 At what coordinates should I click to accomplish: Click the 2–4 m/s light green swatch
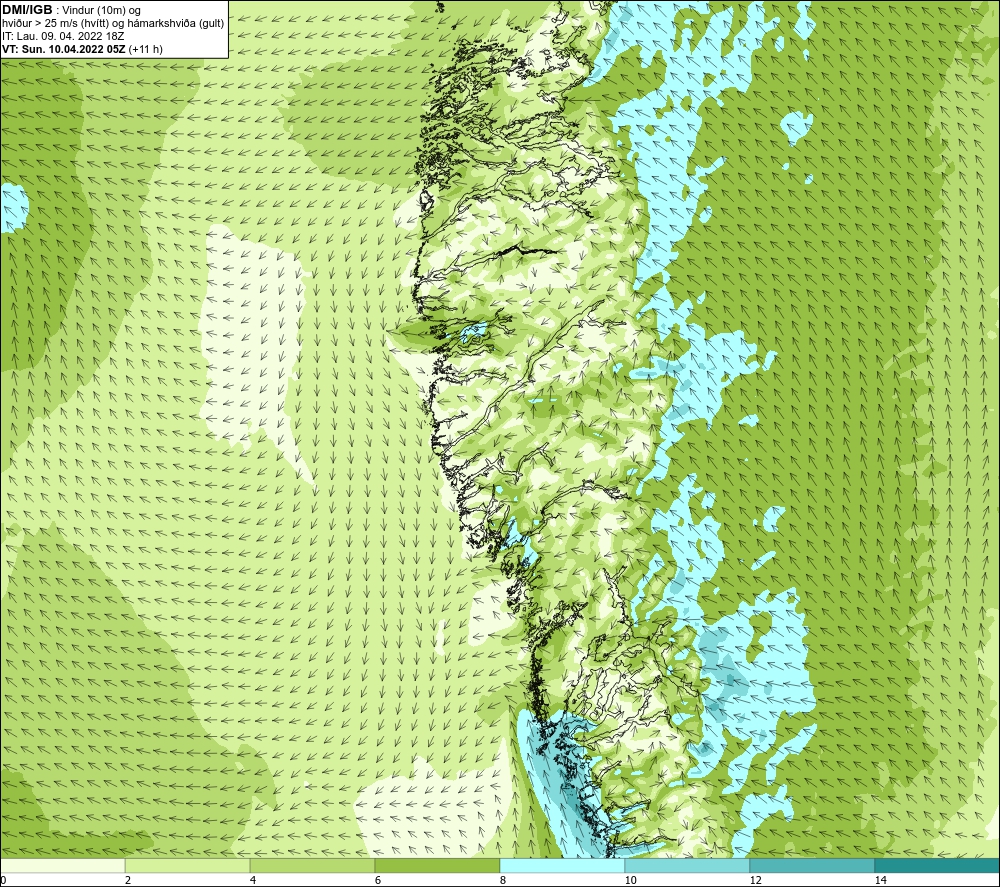click(x=188, y=865)
